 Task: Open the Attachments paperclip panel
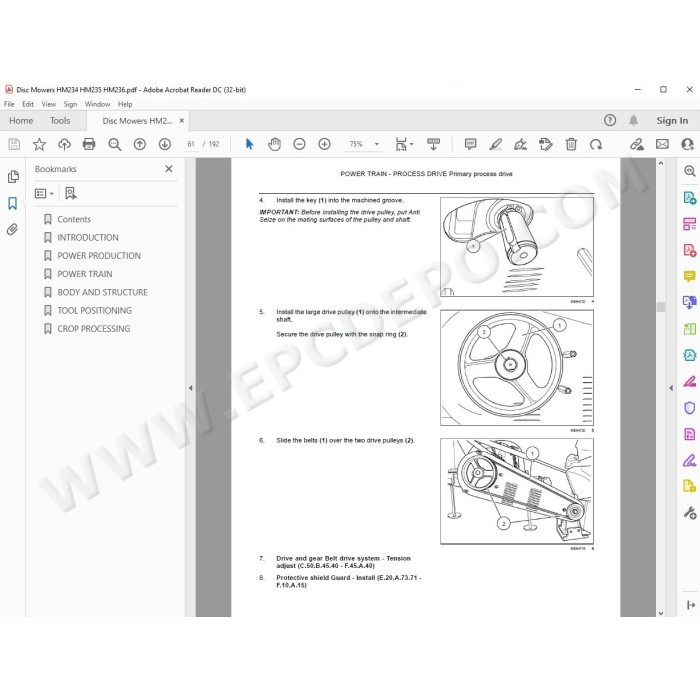tap(12, 229)
